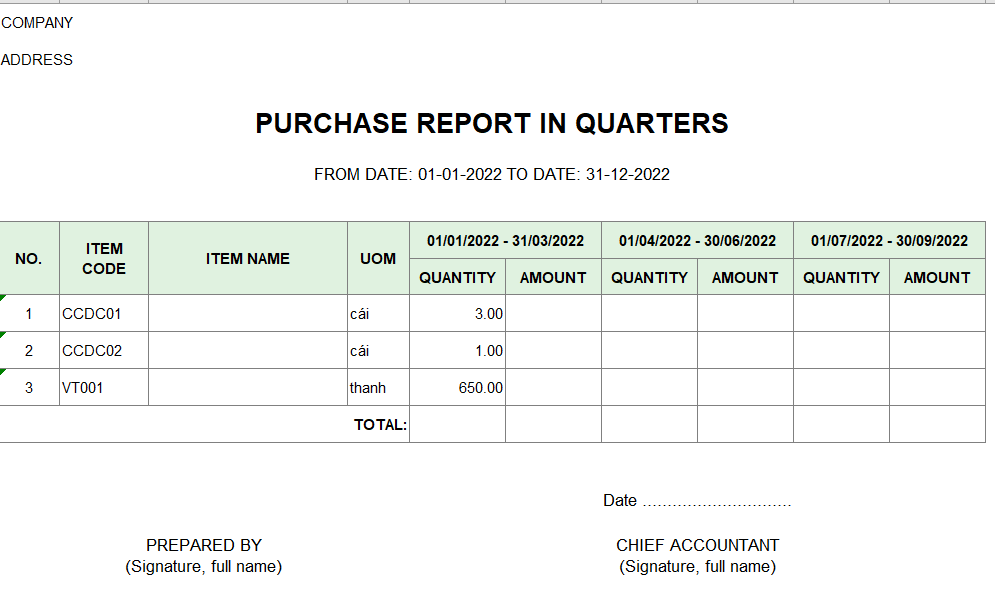Click the PURCHASE REPORT IN QUARTERS title
Image resolution: width=995 pixels, height=590 pixels.
click(492, 124)
